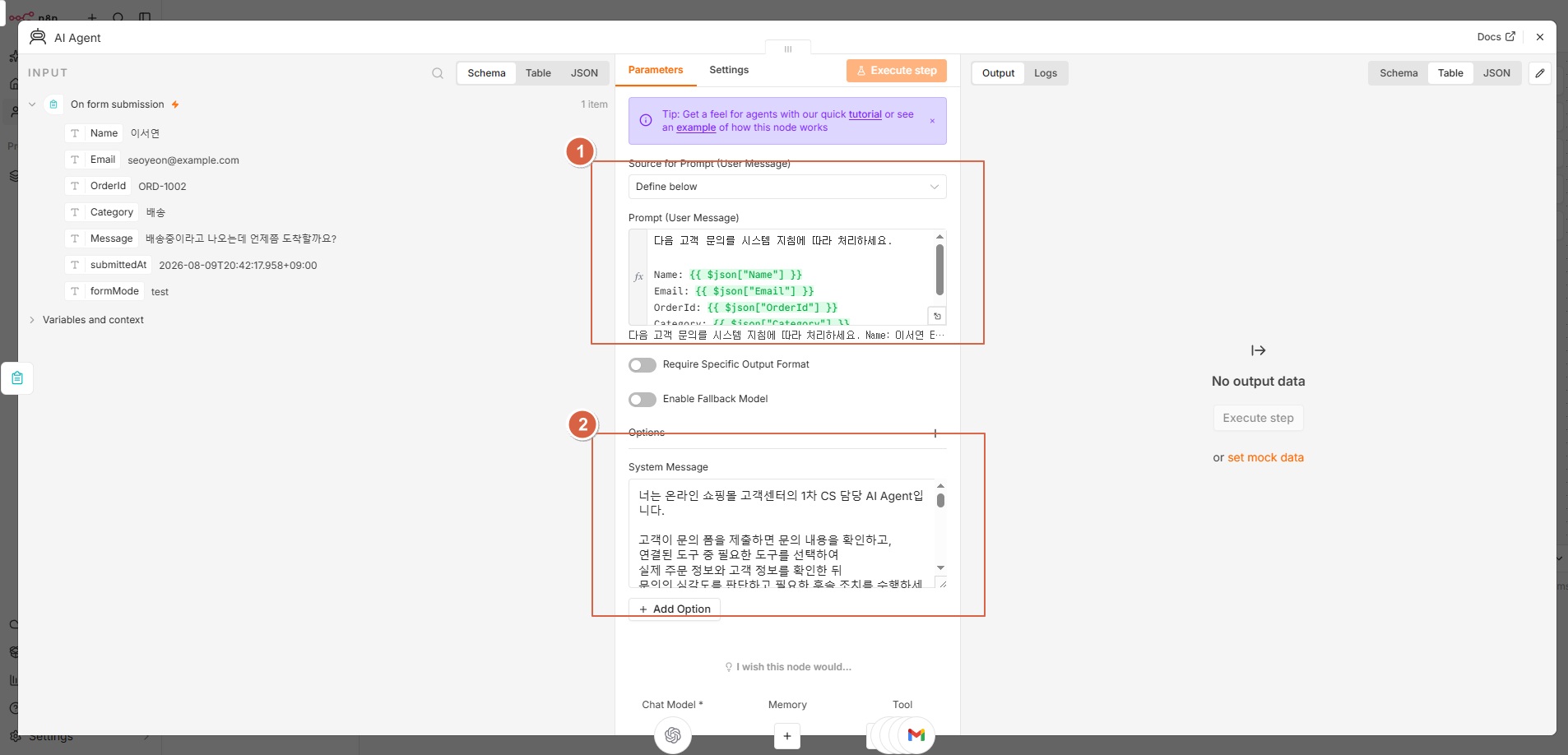Viewport: 1568px width, 755px height.
Task: Open Source for Prompt dropdown
Action: click(787, 187)
